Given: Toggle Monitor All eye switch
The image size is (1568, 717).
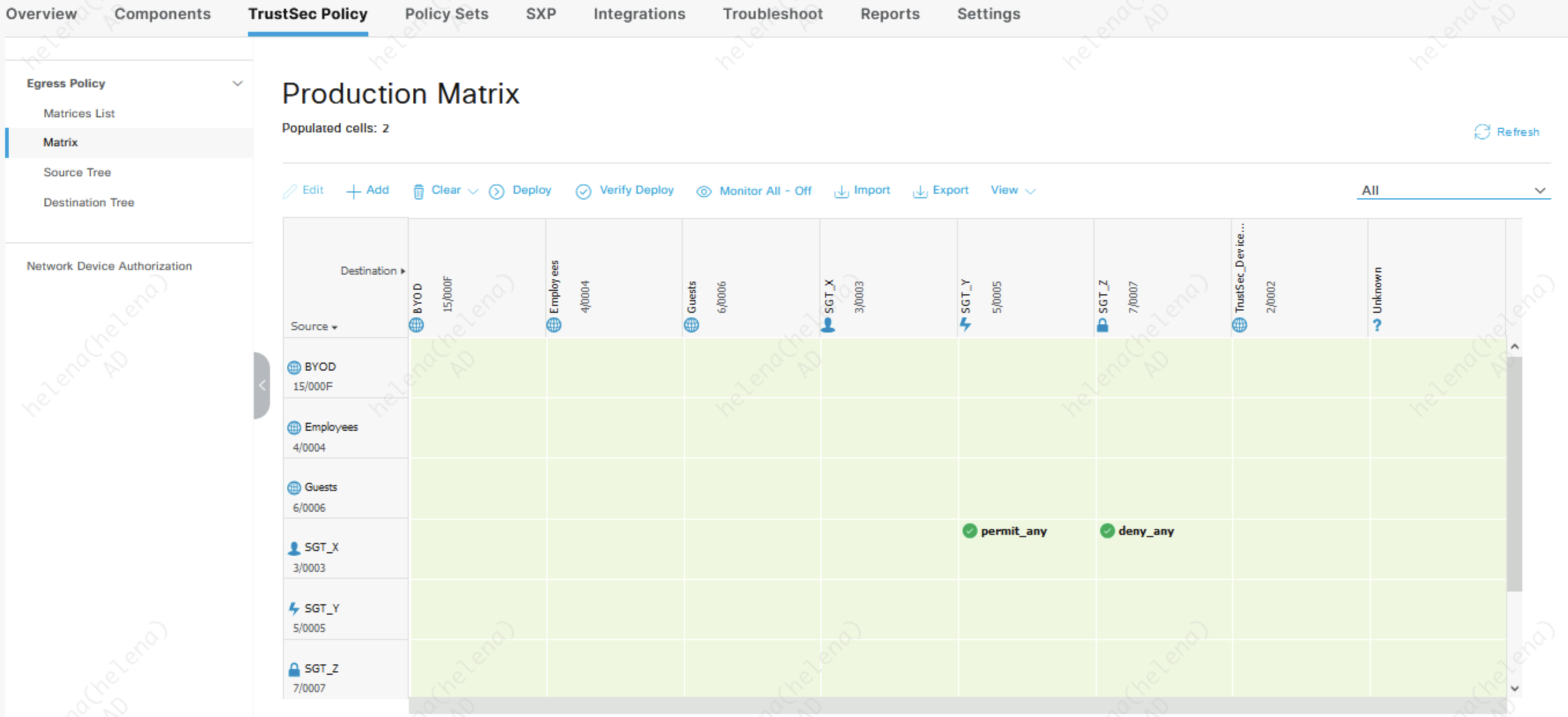Looking at the screenshot, I should 704,192.
